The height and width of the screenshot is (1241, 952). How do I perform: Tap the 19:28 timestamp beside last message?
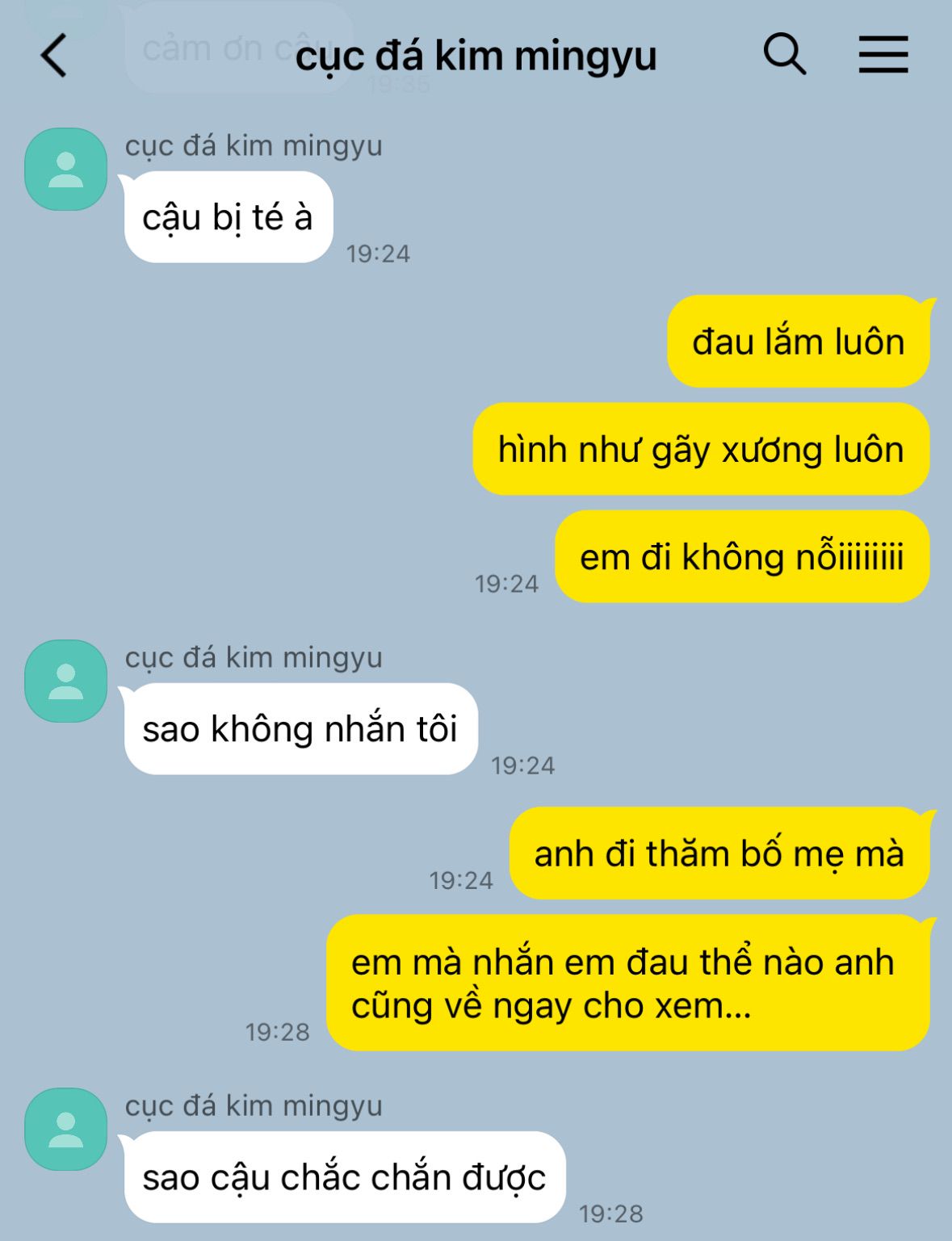(x=611, y=1214)
